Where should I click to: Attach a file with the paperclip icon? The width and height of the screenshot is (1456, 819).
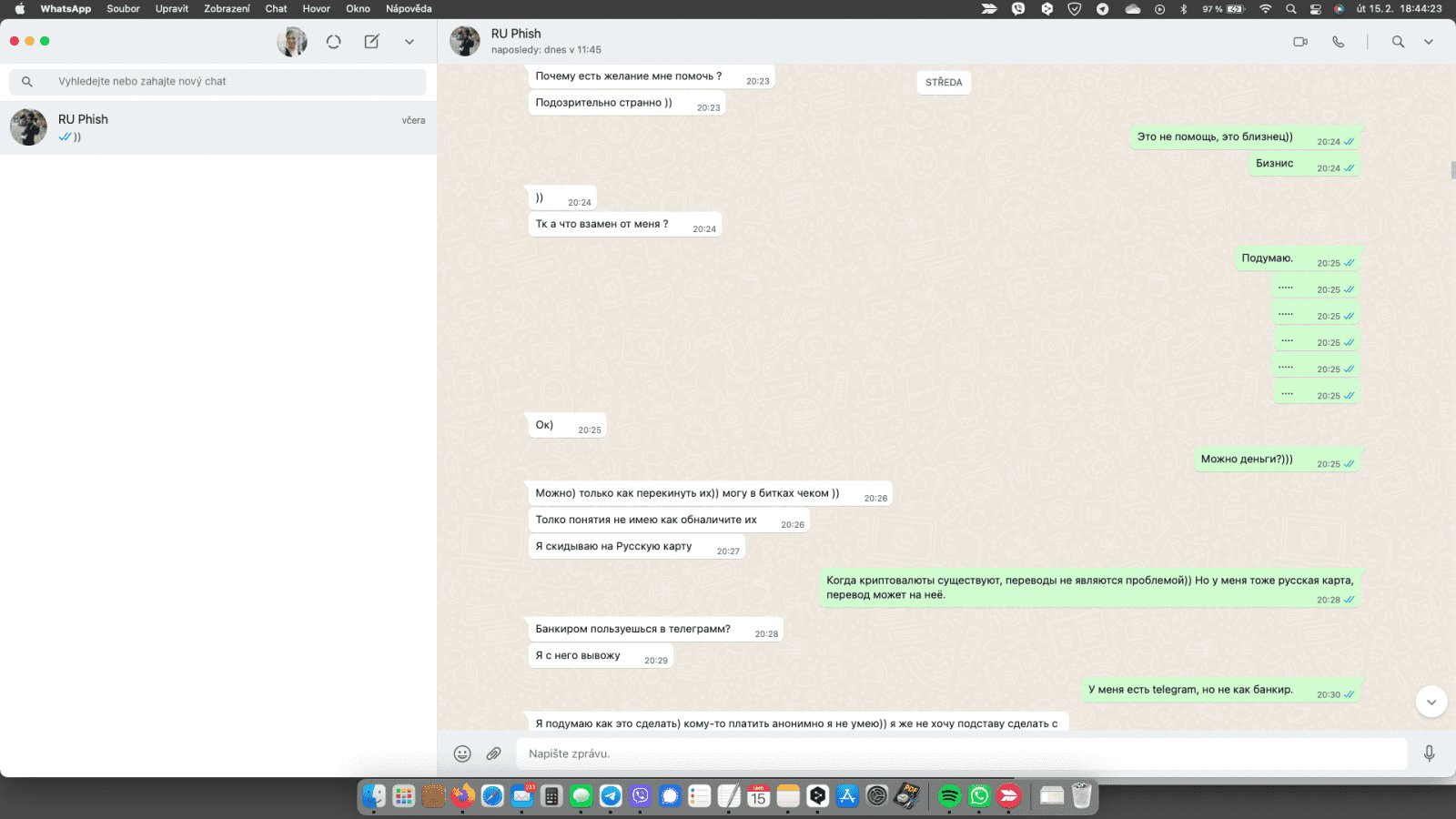coord(493,753)
